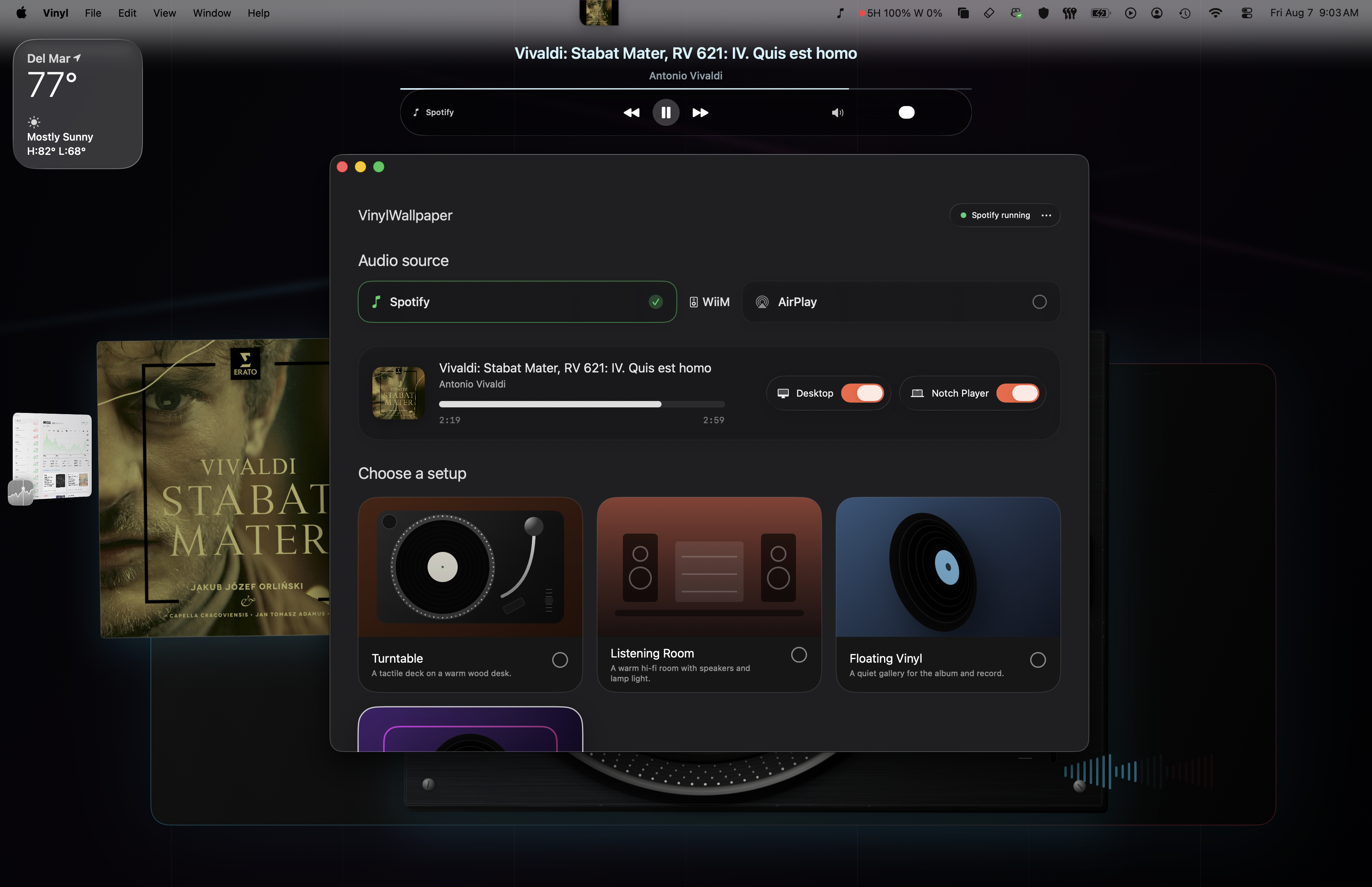The width and height of the screenshot is (1372, 887).
Task: Click the date and time in menu bar
Action: 1314,13
